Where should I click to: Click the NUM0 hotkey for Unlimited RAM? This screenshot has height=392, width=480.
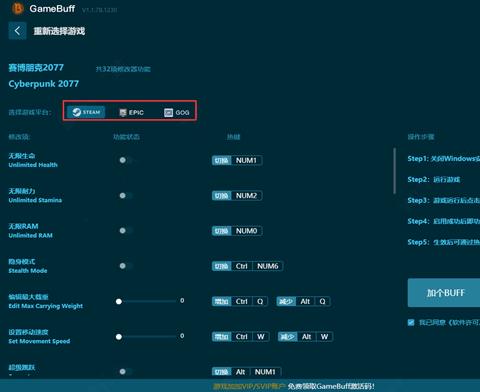coord(237,231)
